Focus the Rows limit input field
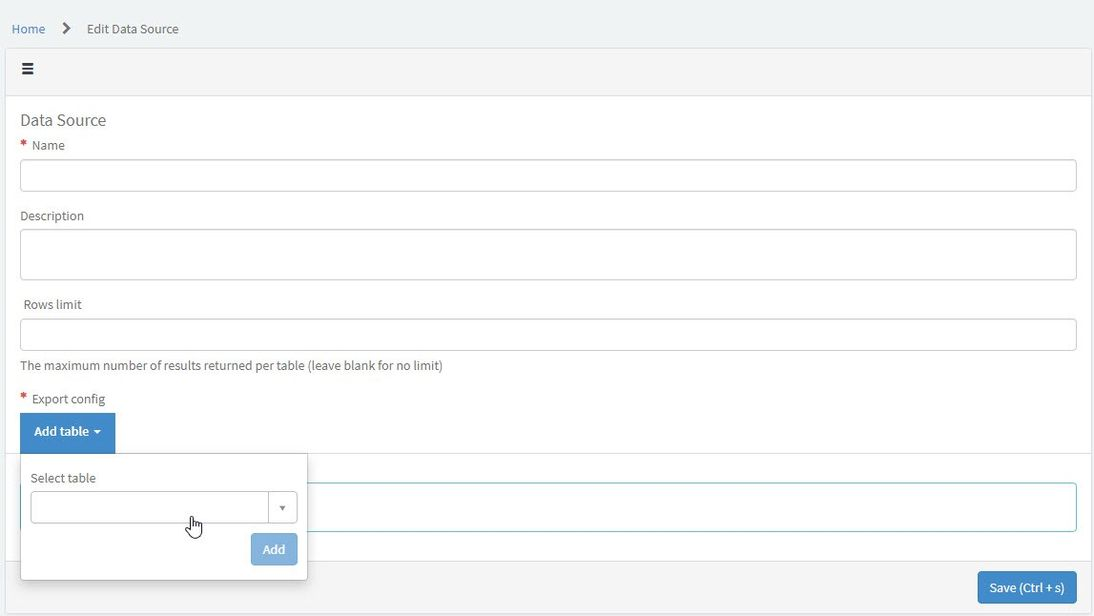The width and height of the screenshot is (1094, 616). pos(548,335)
